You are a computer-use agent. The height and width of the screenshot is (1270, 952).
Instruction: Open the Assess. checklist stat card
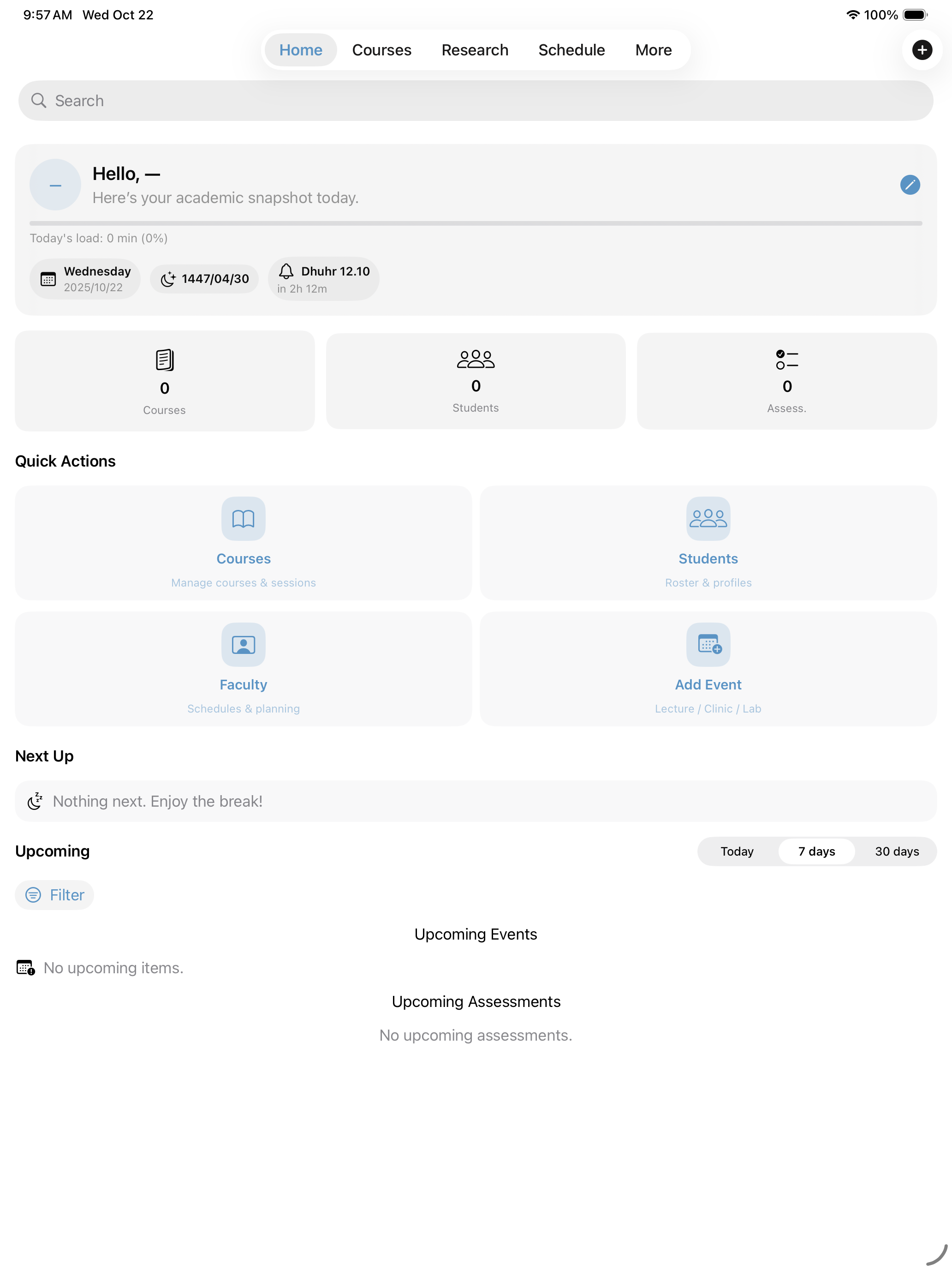787,381
